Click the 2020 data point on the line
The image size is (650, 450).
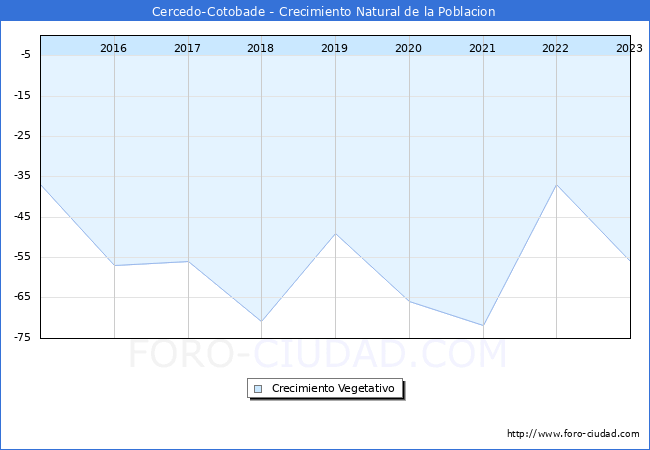coord(410,301)
